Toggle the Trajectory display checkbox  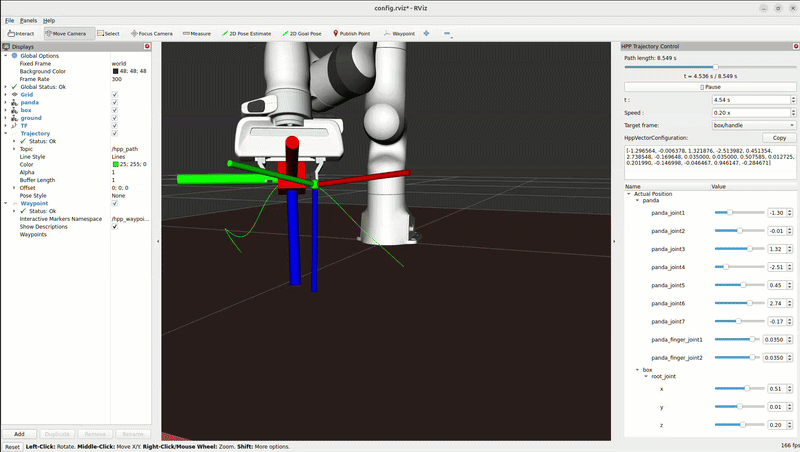coord(115,133)
